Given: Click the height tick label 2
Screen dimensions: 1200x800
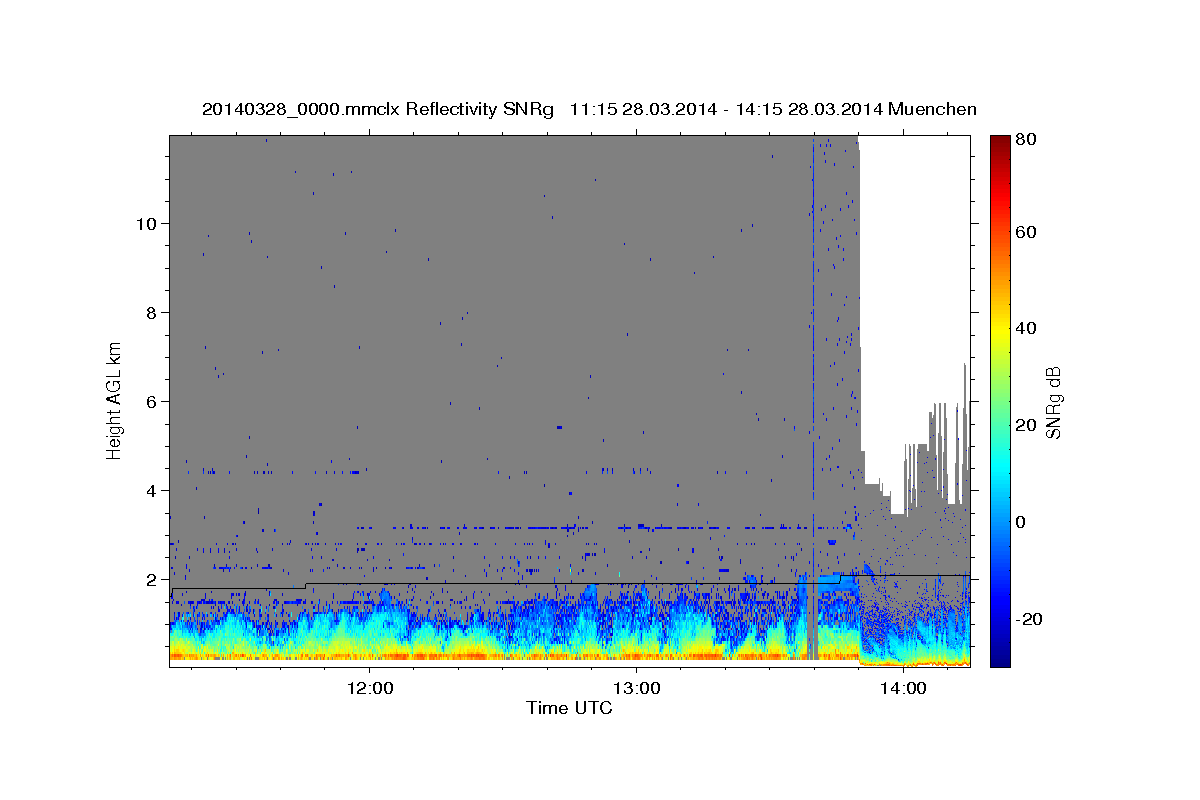Looking at the screenshot, I should (x=149, y=580).
